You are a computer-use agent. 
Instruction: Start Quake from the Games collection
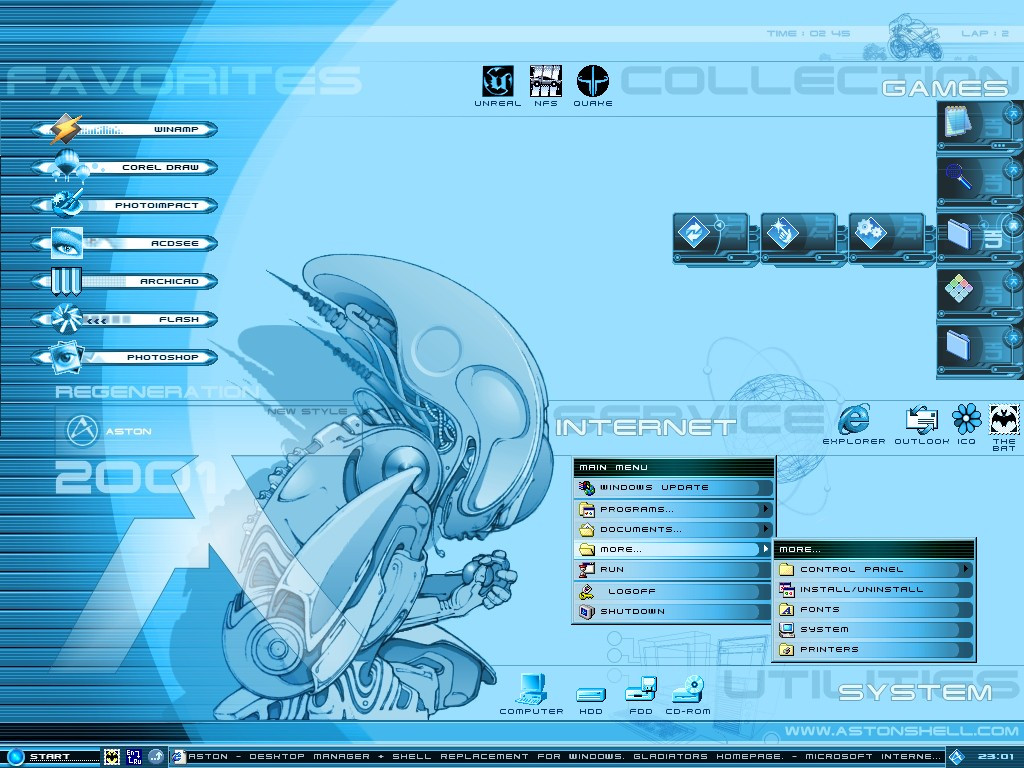pyautogui.click(x=593, y=86)
